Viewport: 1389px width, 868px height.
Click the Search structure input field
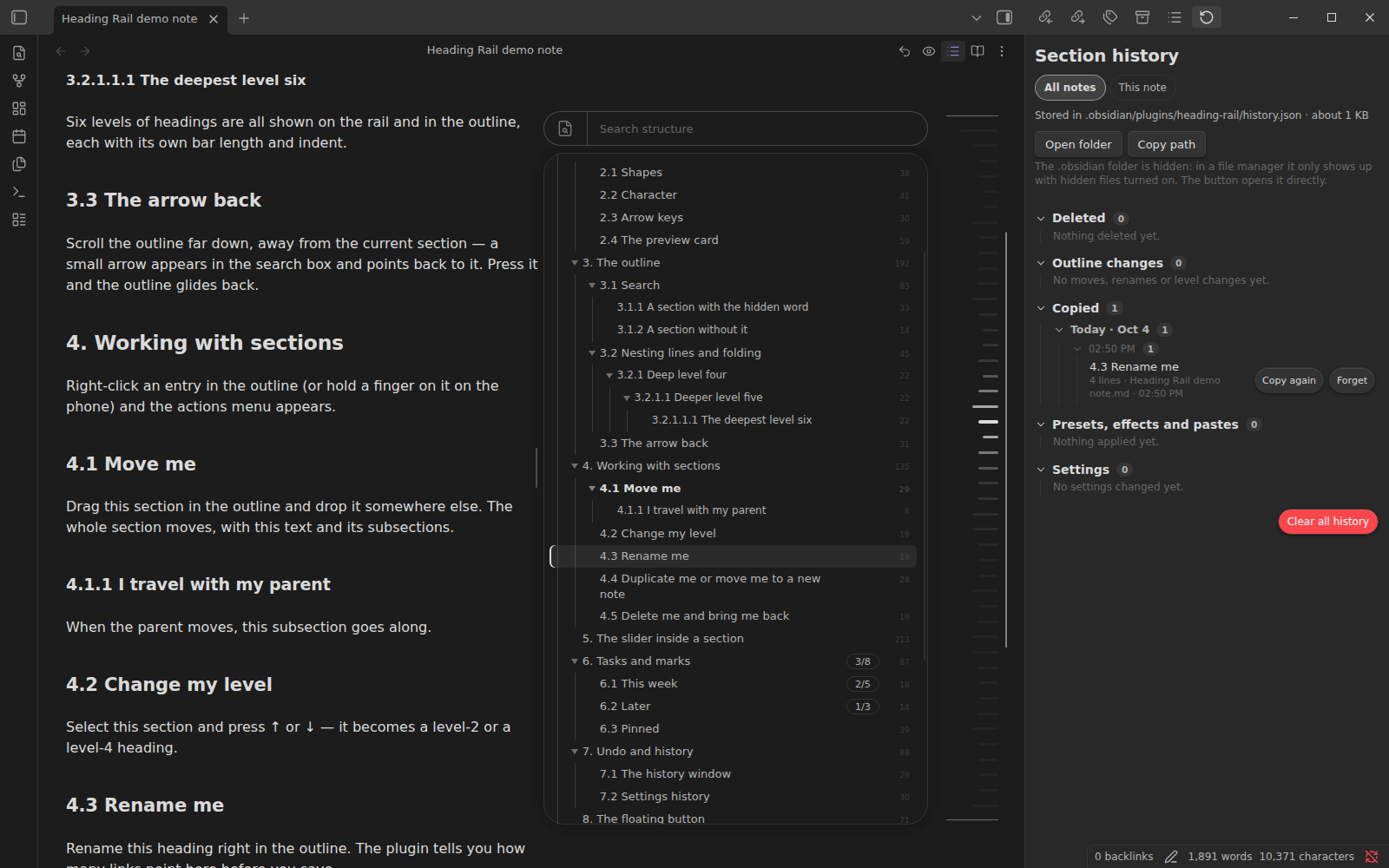[757, 128]
